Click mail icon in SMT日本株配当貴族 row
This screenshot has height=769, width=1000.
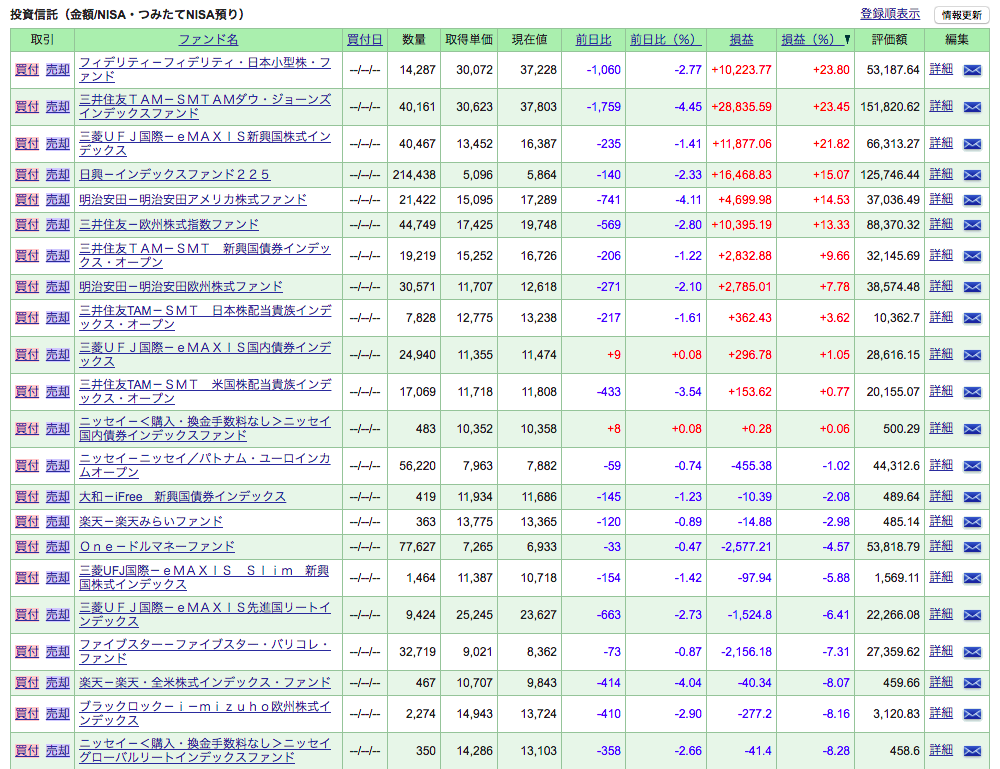pyautogui.click(x=972, y=318)
